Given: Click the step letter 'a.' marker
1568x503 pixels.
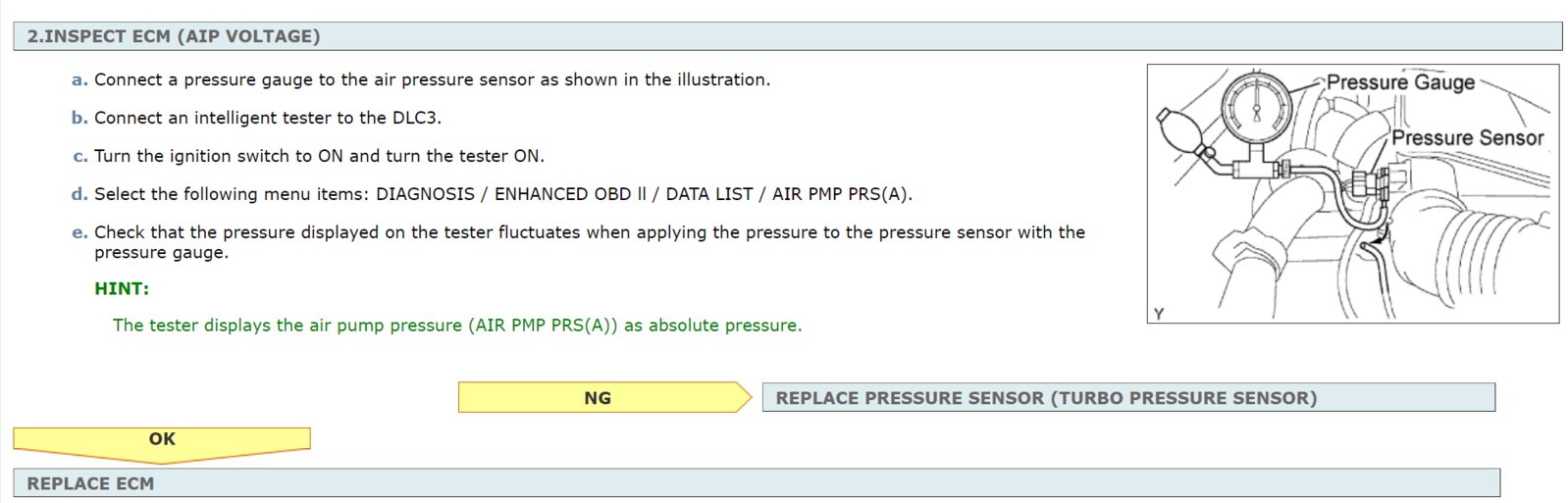Looking at the screenshot, I should 79,79.
